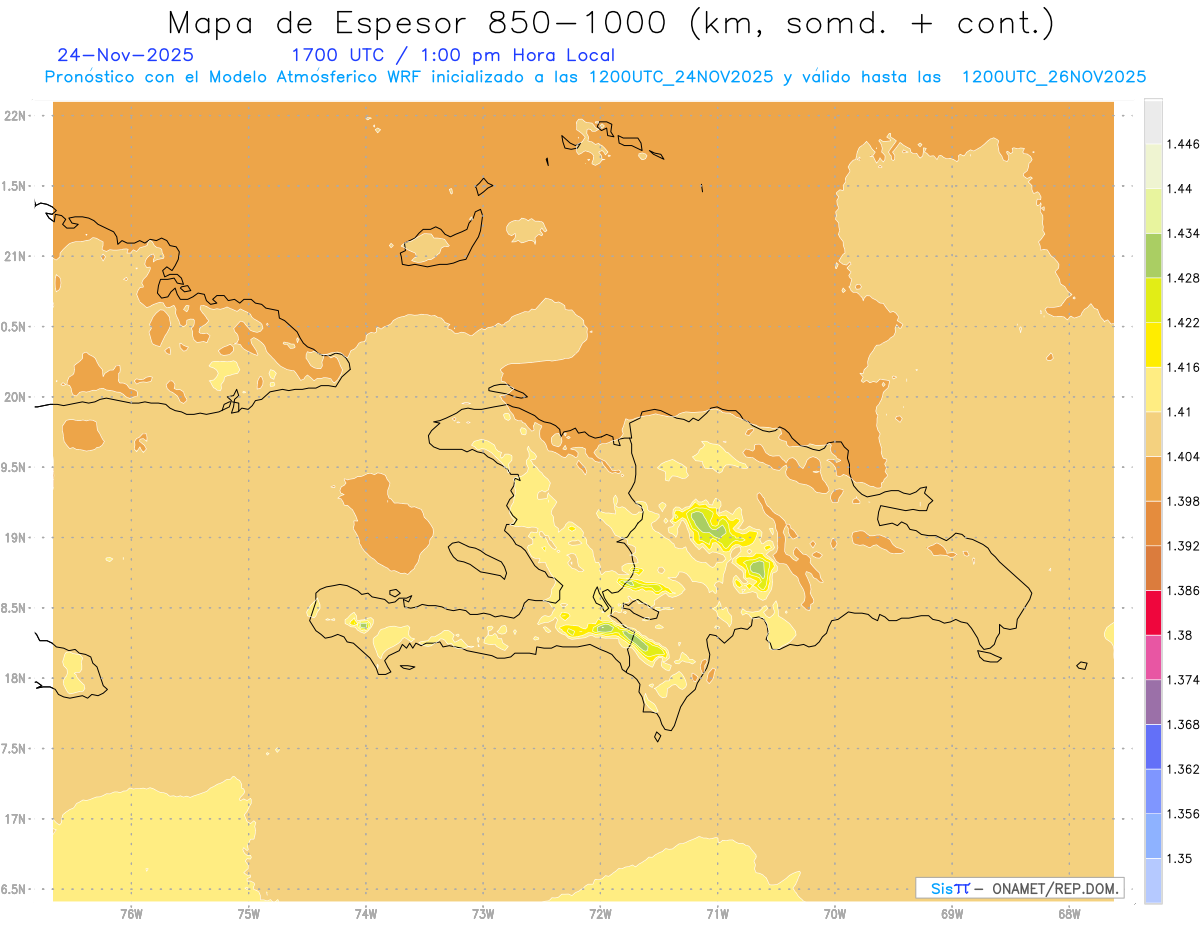This screenshot has width=1200, height=927.
Task: Click the longitude label '69W'
Action: pos(952,913)
